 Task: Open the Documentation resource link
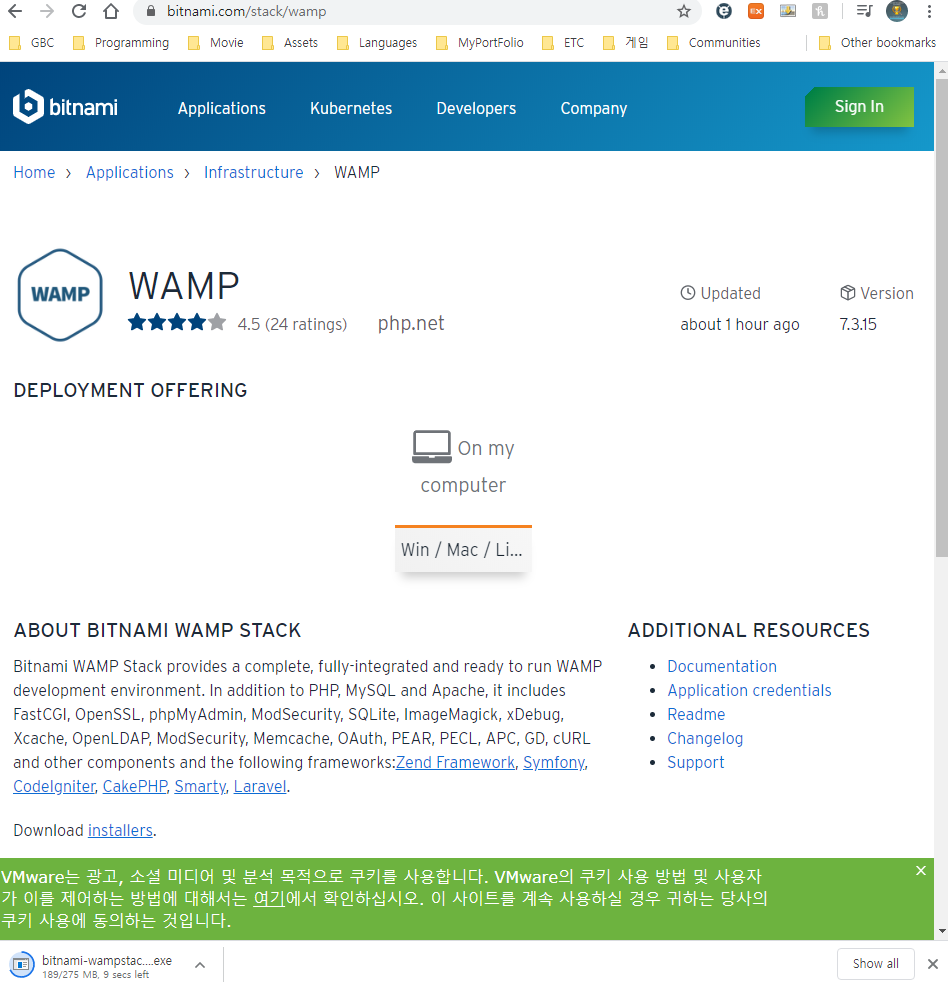pos(722,666)
